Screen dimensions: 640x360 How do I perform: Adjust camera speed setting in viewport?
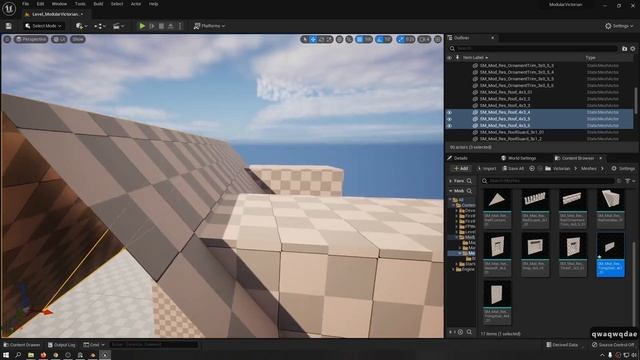pos(424,39)
